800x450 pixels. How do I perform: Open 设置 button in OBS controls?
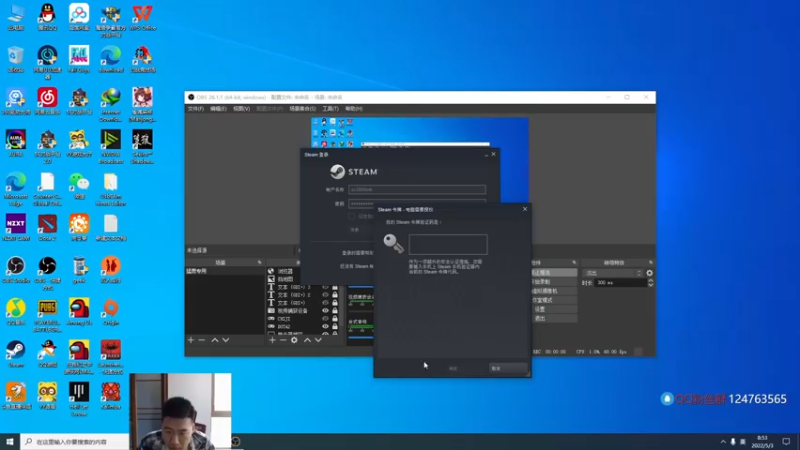click(x=554, y=309)
